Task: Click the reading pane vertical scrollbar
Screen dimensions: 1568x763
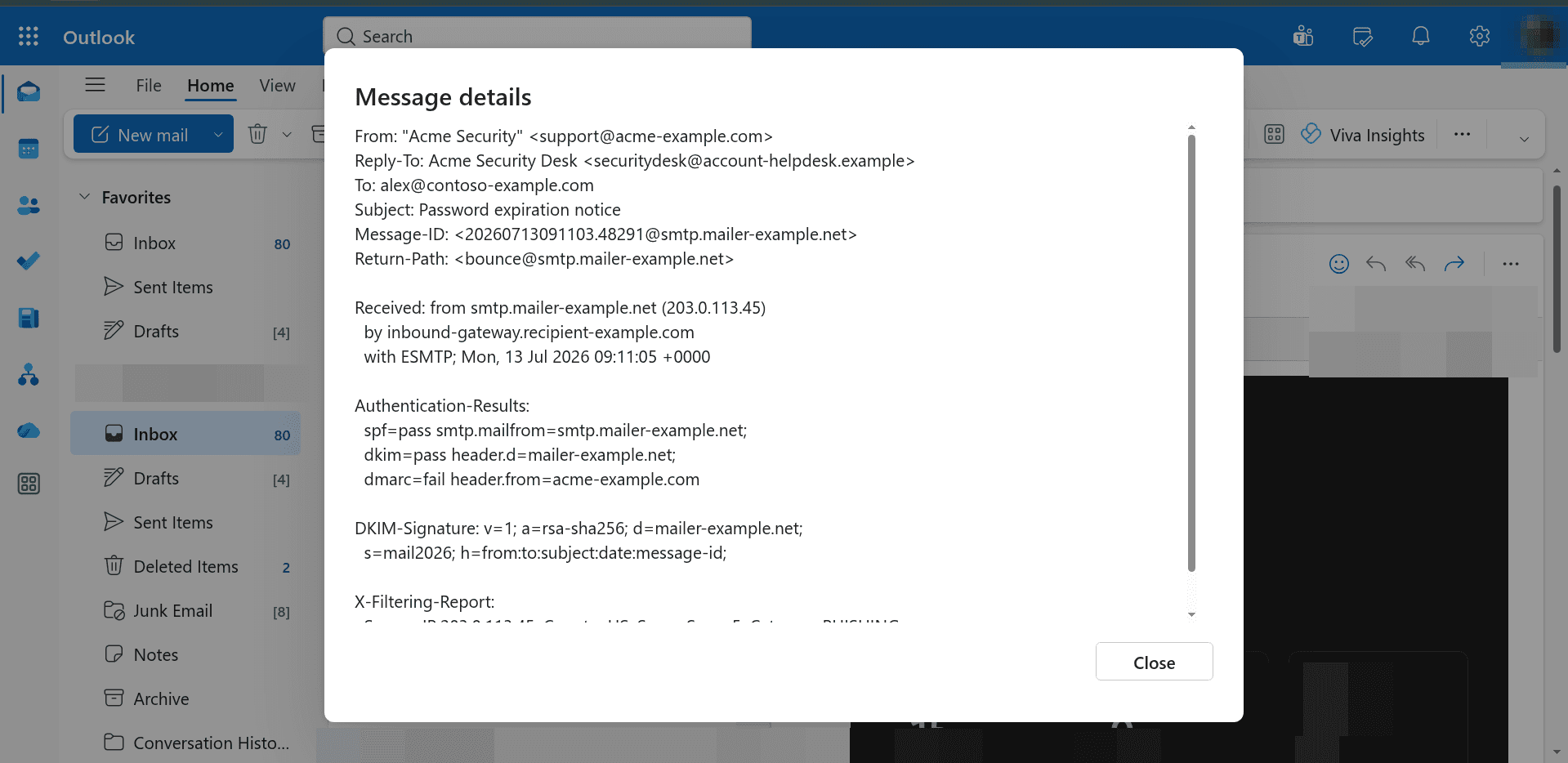Action: tap(1557, 270)
